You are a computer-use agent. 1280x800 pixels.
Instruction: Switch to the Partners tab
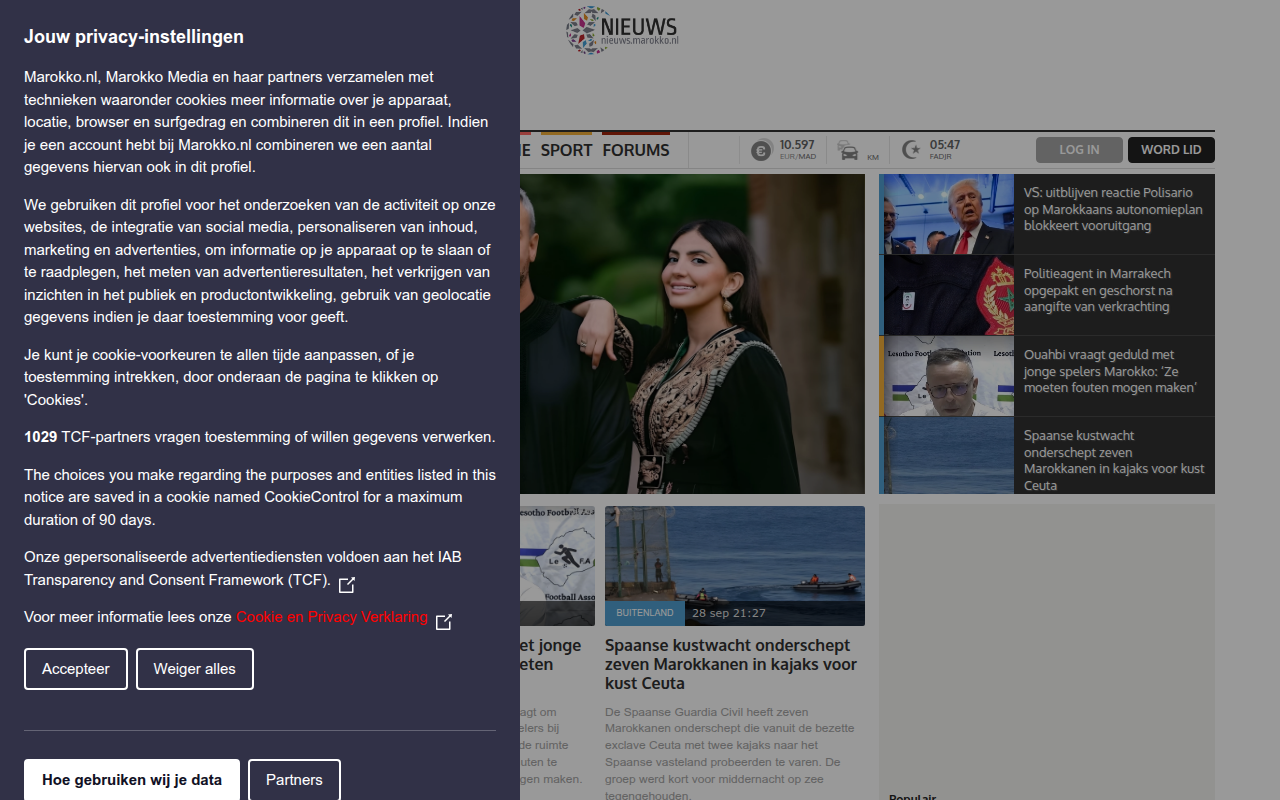click(x=294, y=780)
